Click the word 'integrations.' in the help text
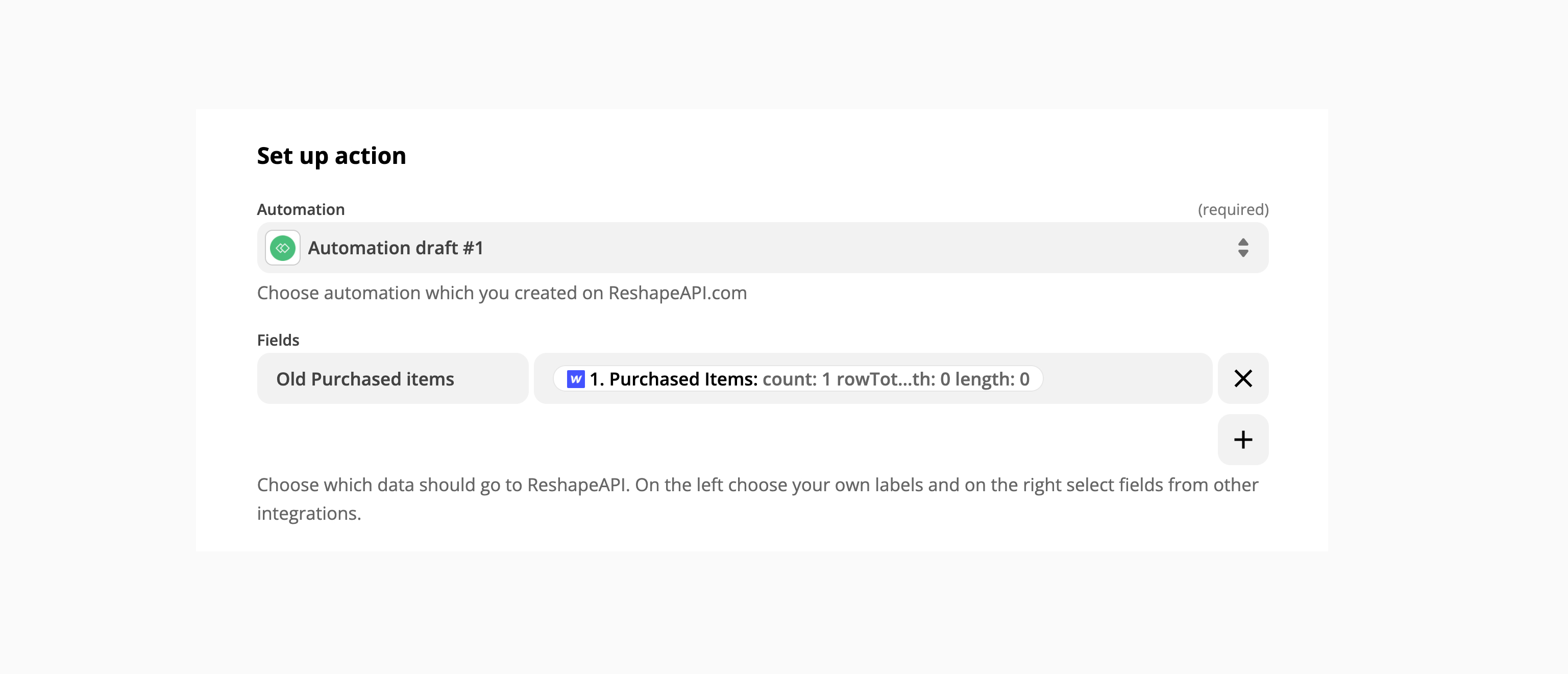Screen dimensions: 1568x674 click(x=309, y=513)
